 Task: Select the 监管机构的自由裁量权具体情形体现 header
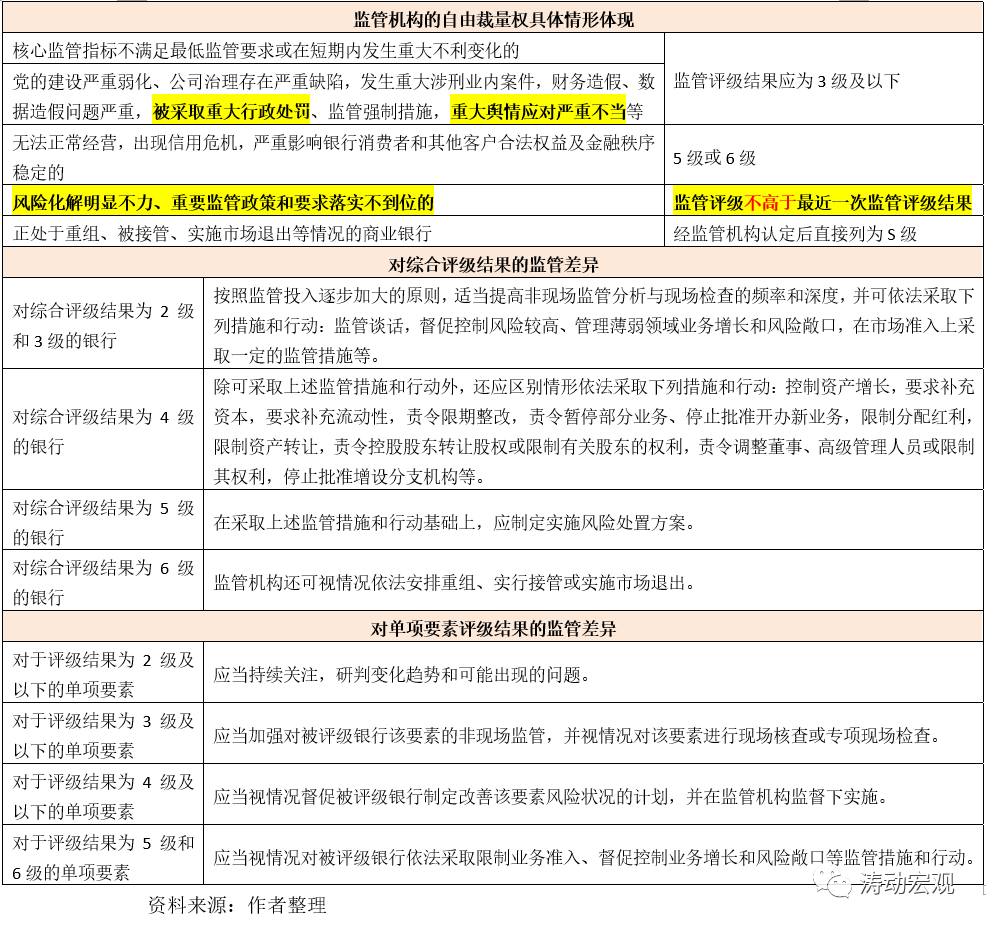click(x=493, y=19)
